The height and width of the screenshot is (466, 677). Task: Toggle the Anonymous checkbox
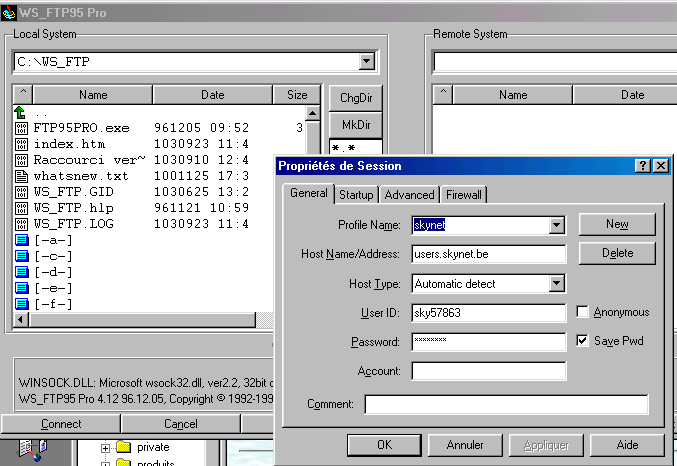coord(582,312)
